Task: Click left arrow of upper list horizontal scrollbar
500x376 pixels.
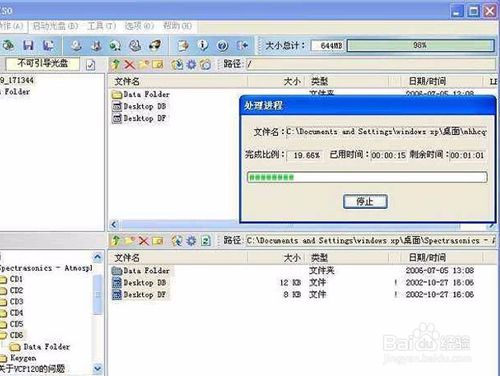Action: click(114, 225)
